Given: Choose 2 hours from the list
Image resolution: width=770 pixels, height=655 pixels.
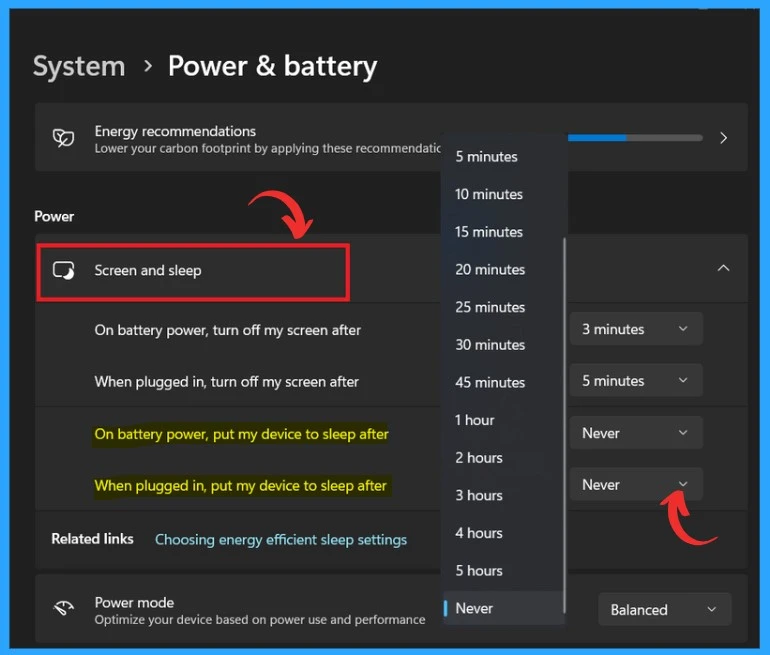Looking at the screenshot, I should point(502,458).
